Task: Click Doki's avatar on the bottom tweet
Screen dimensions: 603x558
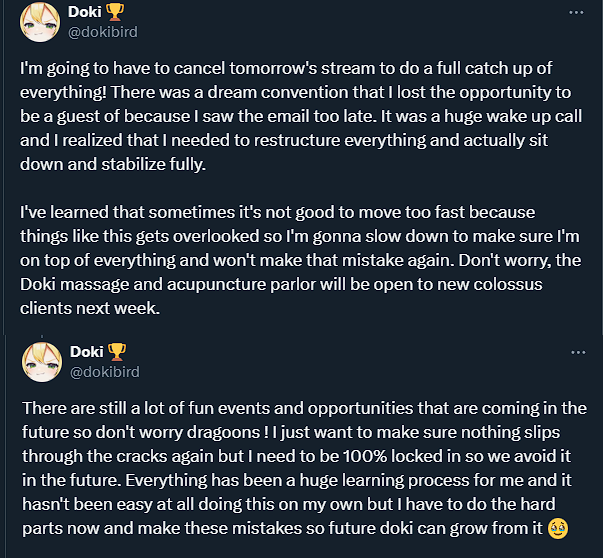Action: (x=37, y=364)
